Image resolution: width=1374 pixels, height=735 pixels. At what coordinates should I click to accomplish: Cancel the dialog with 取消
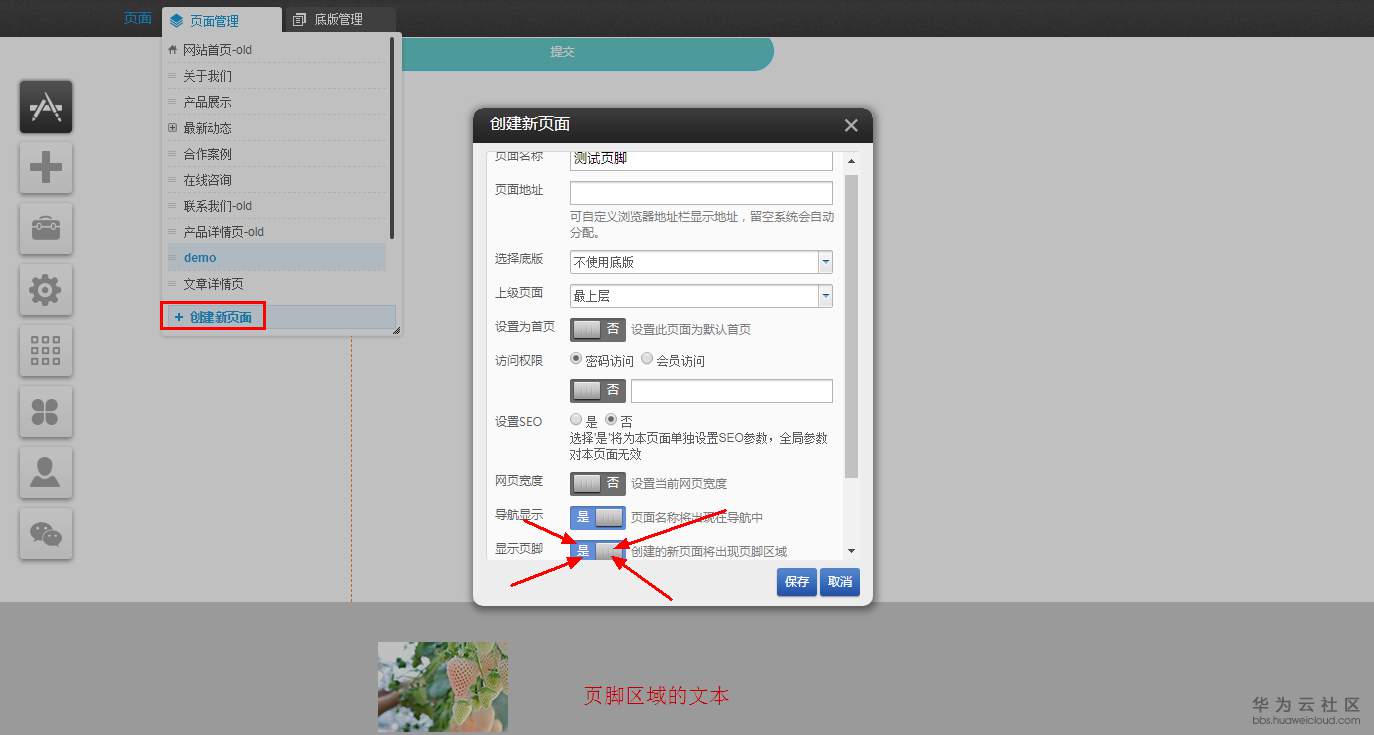[840, 582]
